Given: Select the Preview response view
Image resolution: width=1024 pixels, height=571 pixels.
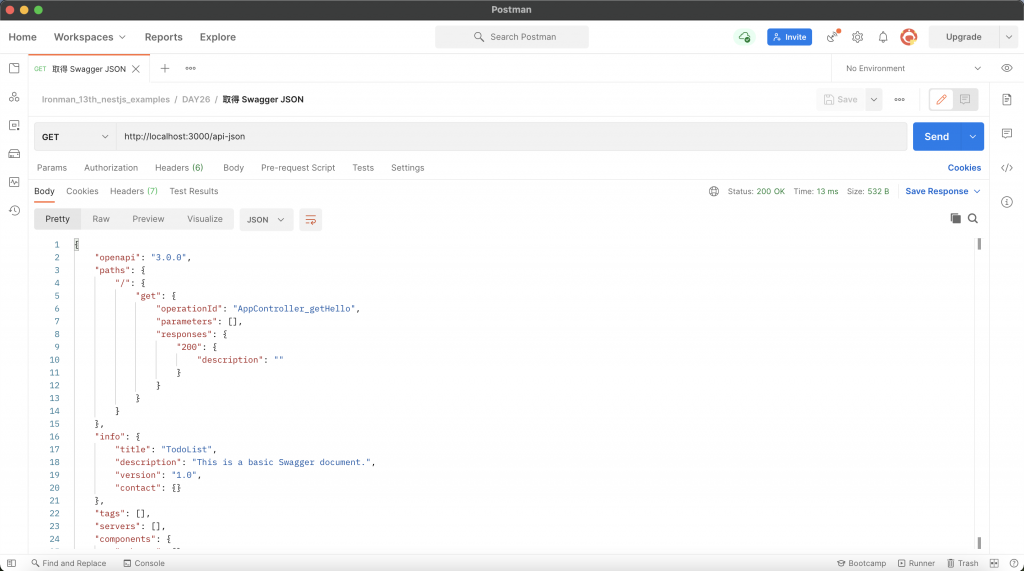Looking at the screenshot, I should [148, 219].
